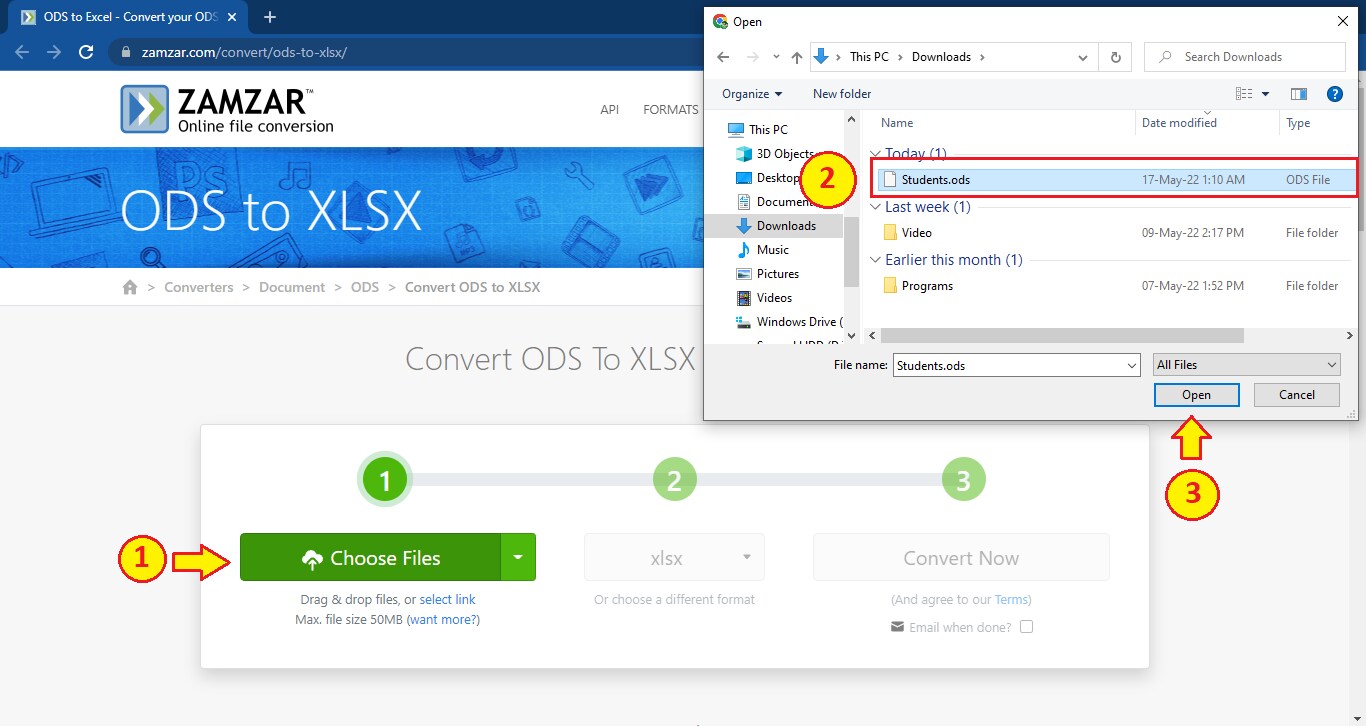The height and width of the screenshot is (726, 1366).
Task: Open the FORMATS menu on Zamzar
Action: [x=670, y=109]
